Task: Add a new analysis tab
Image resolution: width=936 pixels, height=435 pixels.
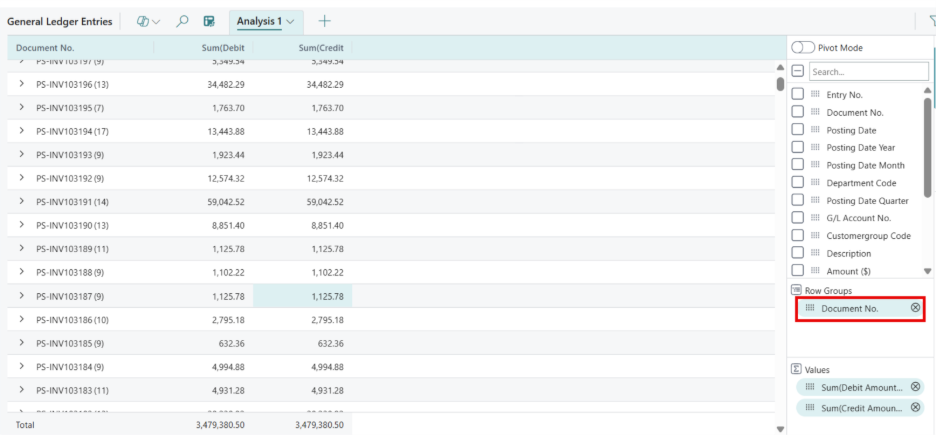Action: pyautogui.click(x=325, y=21)
